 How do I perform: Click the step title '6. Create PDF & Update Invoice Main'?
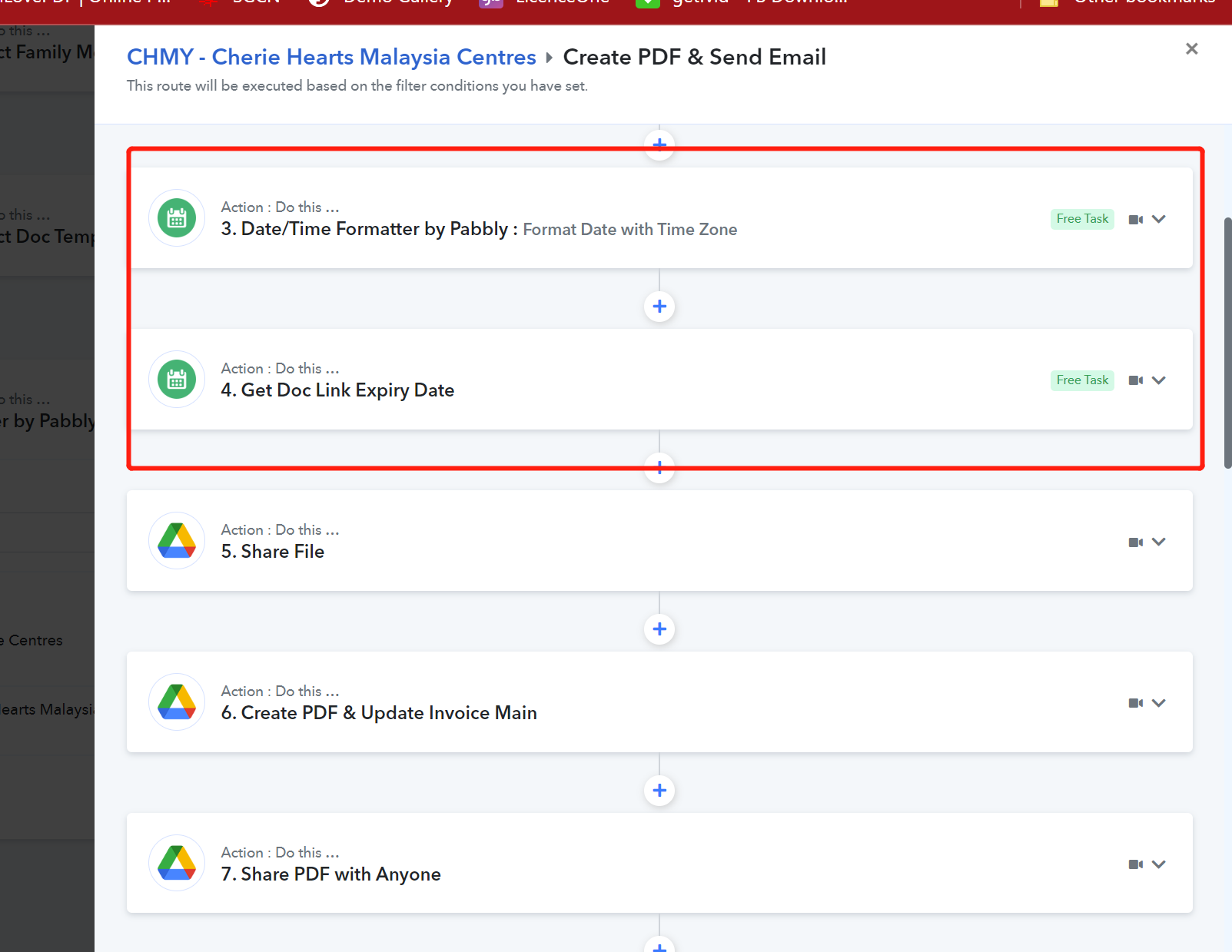pos(379,713)
